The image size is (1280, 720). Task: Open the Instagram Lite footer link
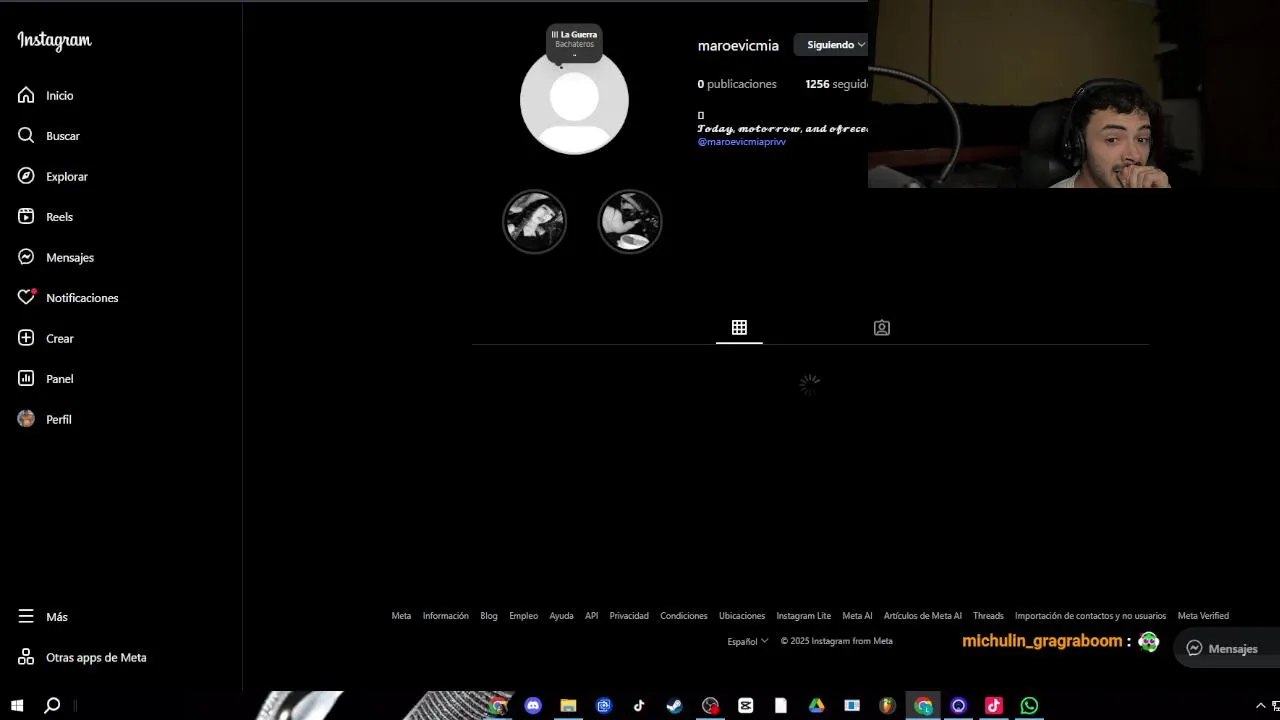803,616
